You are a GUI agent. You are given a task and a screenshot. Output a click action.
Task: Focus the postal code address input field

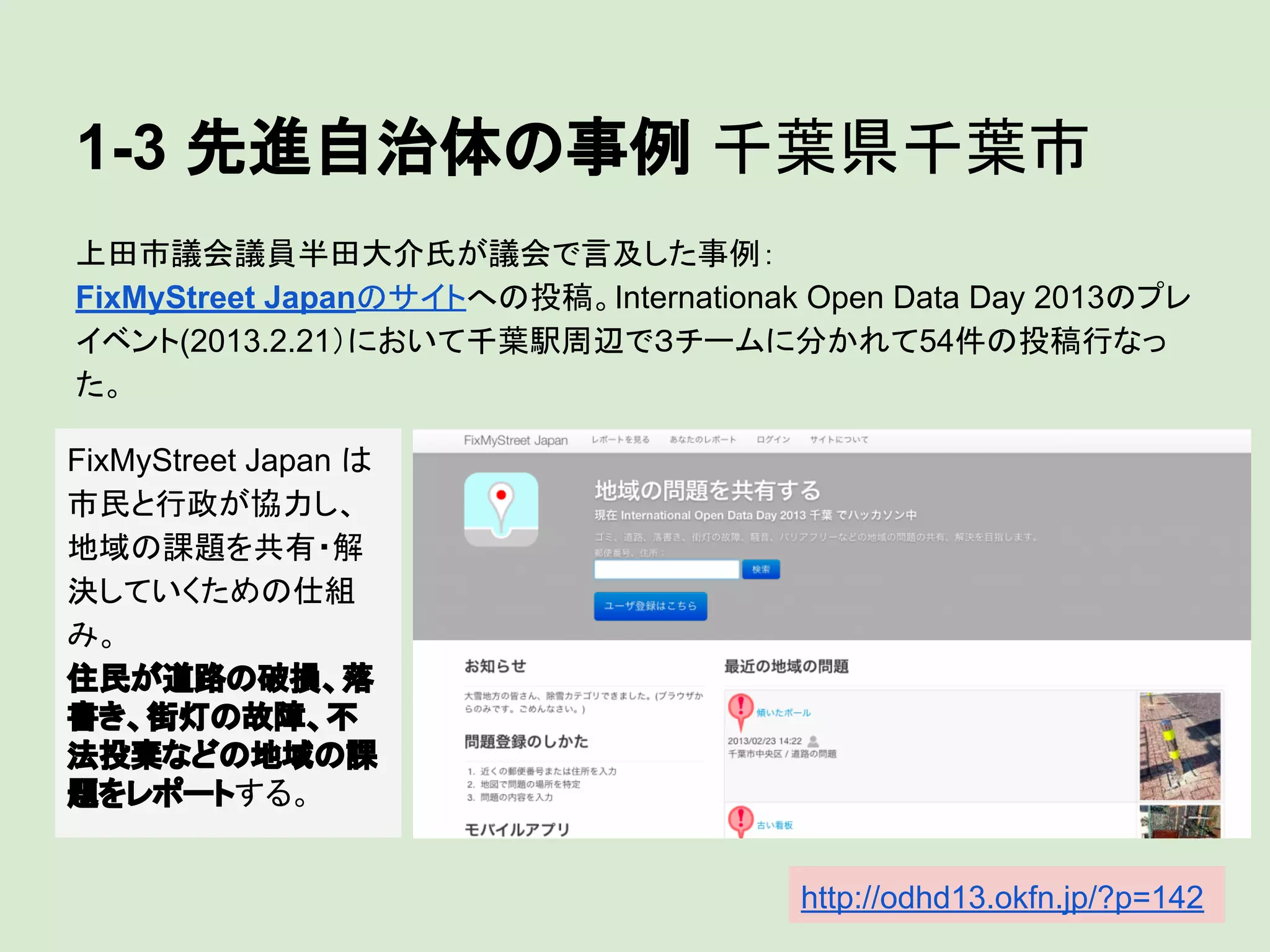(667, 569)
